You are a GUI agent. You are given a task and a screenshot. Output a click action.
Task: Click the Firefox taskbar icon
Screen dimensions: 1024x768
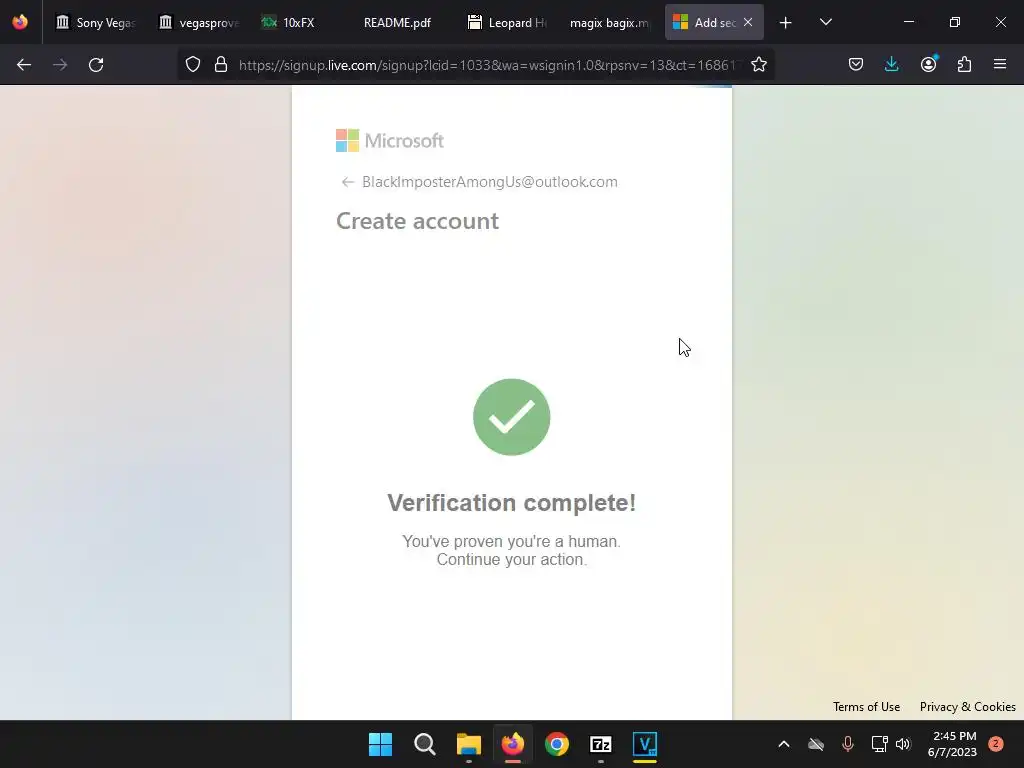coord(513,744)
